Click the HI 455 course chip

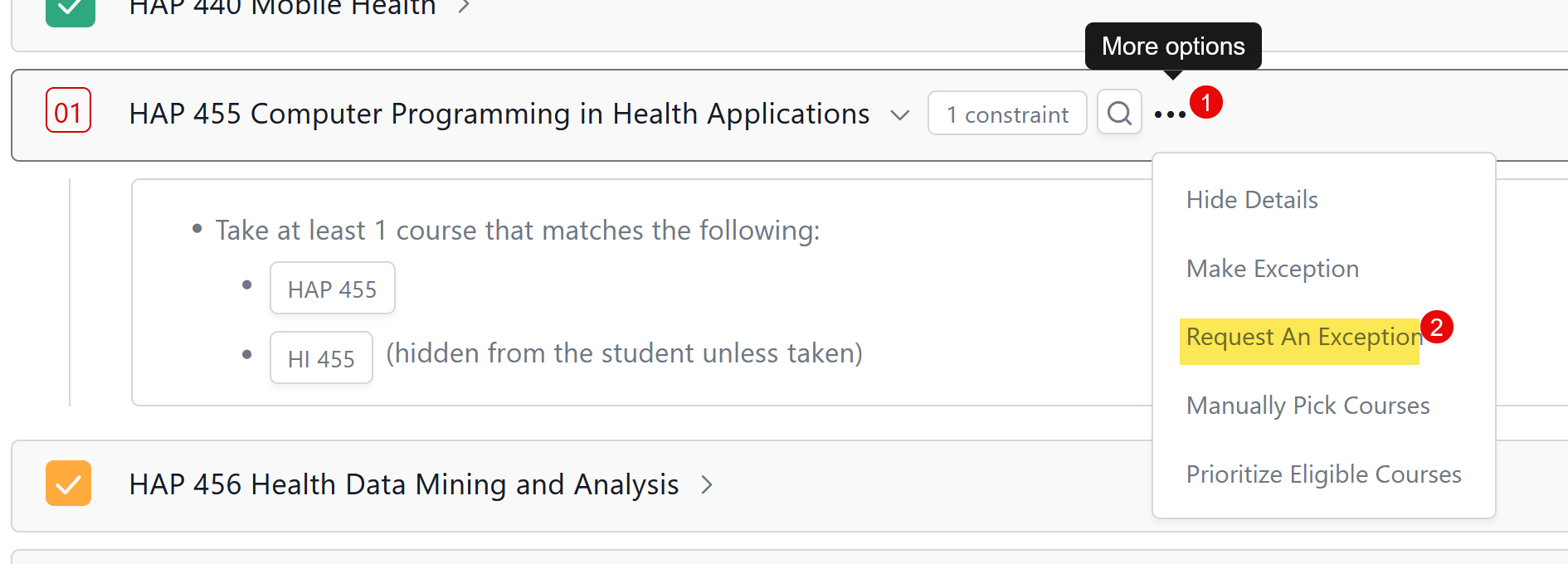(x=321, y=358)
